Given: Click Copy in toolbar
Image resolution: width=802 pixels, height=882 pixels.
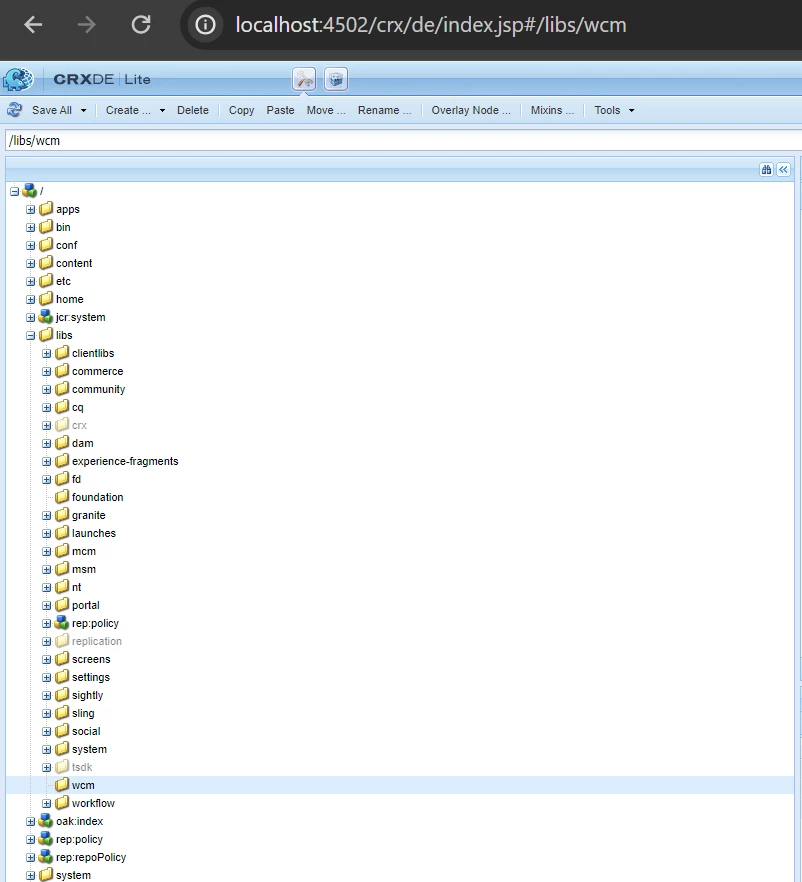Looking at the screenshot, I should [241, 110].
